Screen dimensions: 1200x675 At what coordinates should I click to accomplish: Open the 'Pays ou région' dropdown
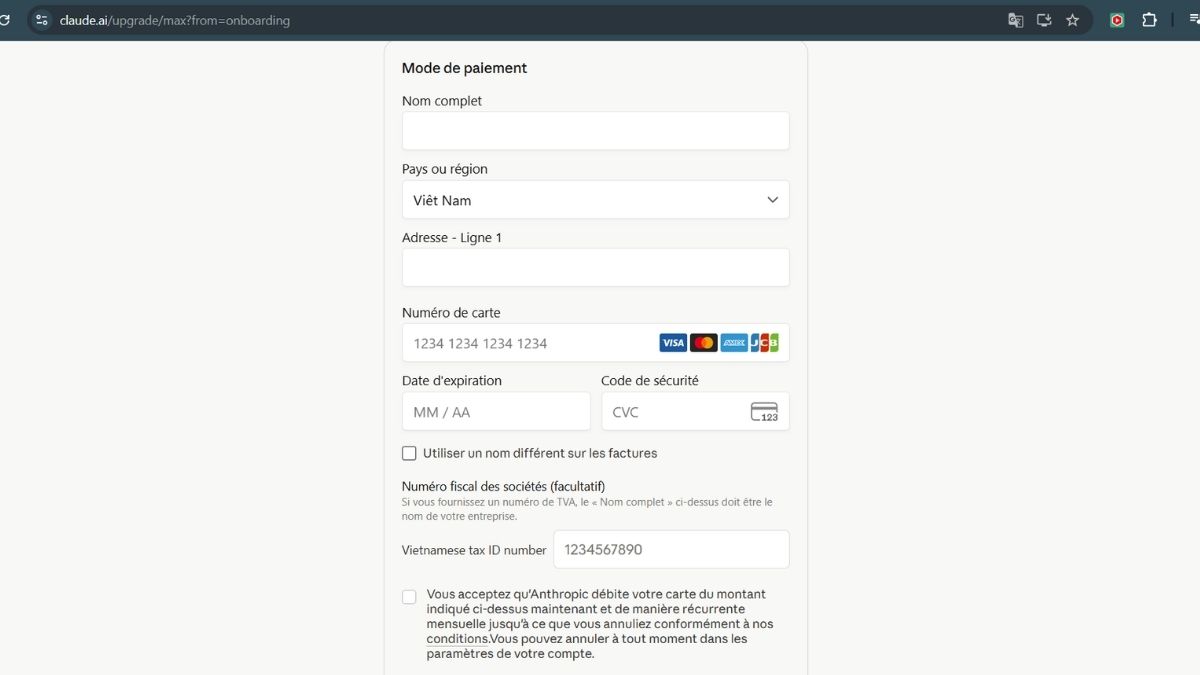point(595,200)
